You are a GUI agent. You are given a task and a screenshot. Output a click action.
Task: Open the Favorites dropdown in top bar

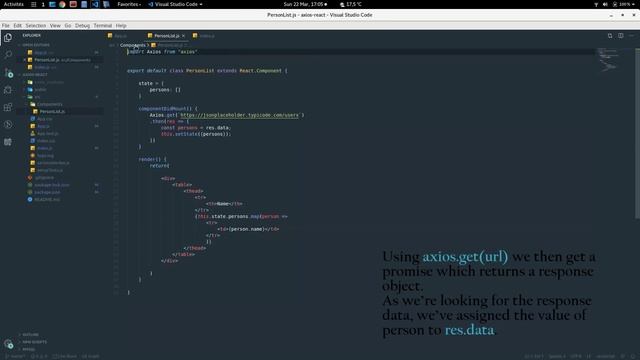(129, 4)
